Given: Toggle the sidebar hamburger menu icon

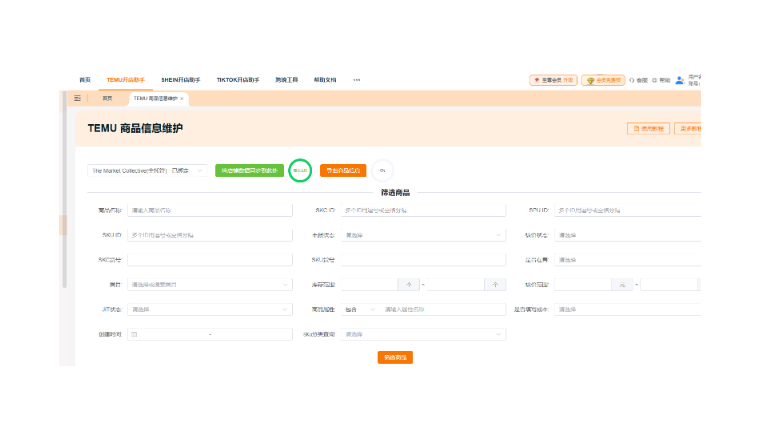Looking at the screenshot, I should pyautogui.click(x=77, y=98).
